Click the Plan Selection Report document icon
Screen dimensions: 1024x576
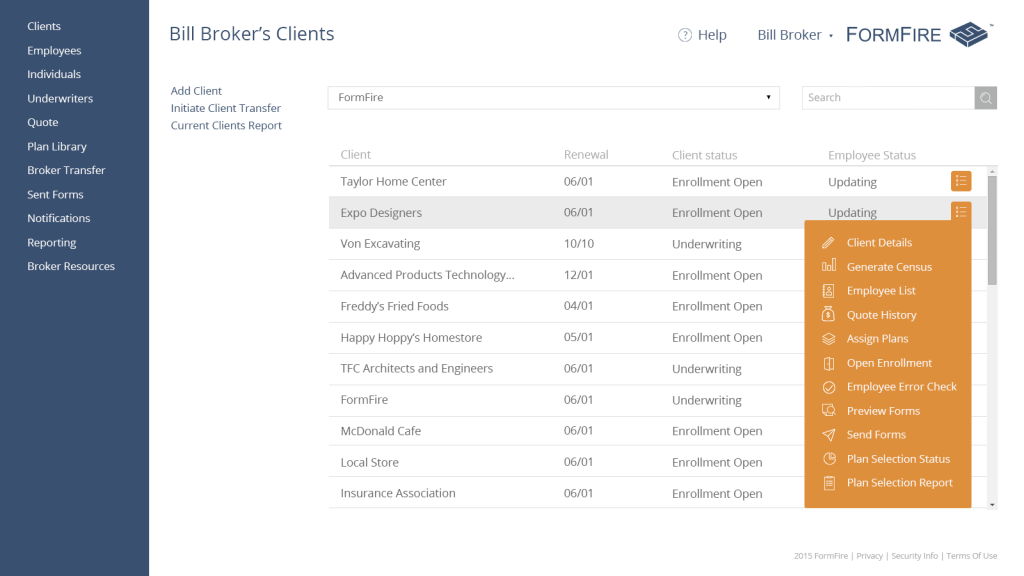pos(829,483)
